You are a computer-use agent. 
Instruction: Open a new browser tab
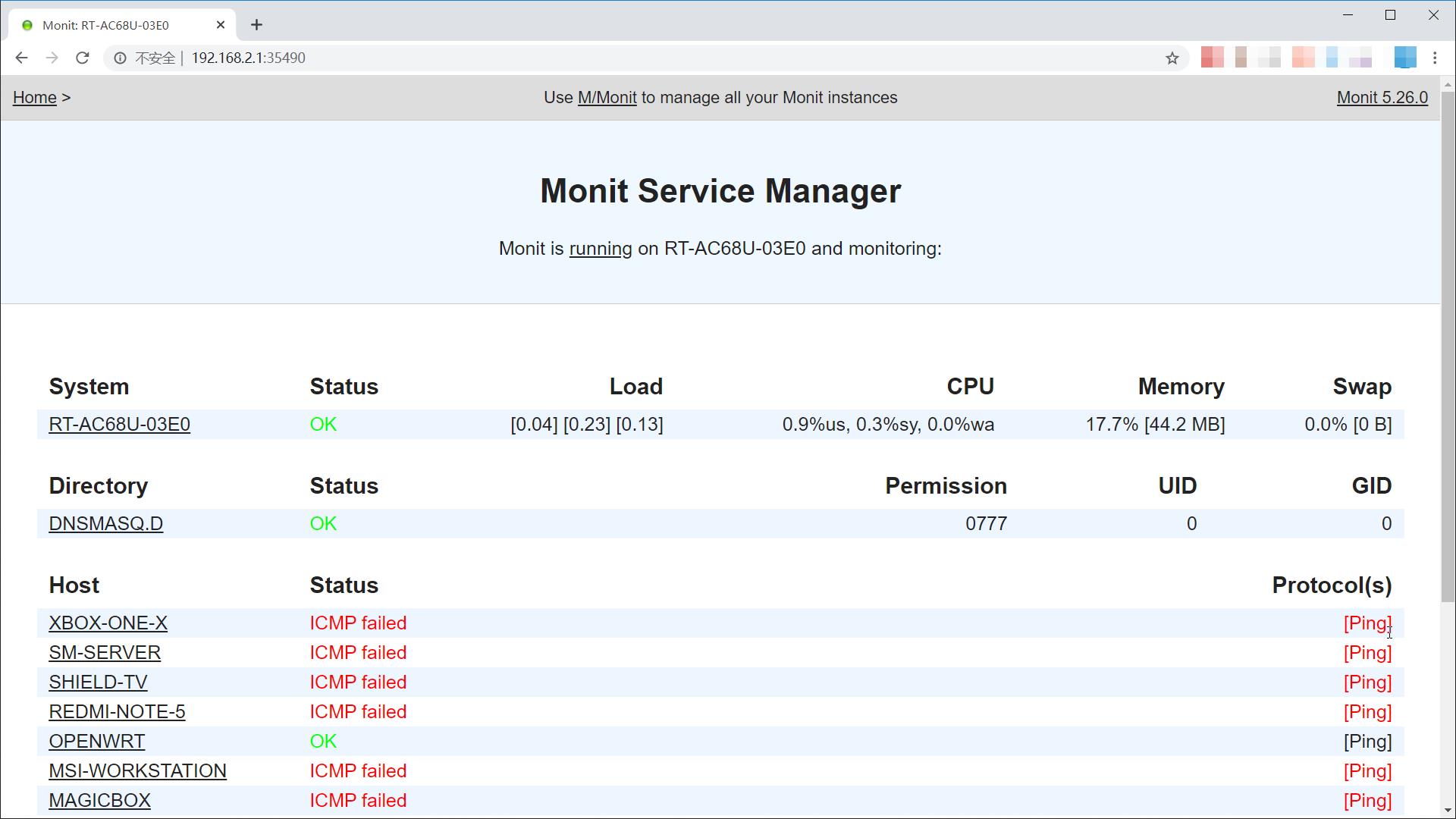(256, 25)
